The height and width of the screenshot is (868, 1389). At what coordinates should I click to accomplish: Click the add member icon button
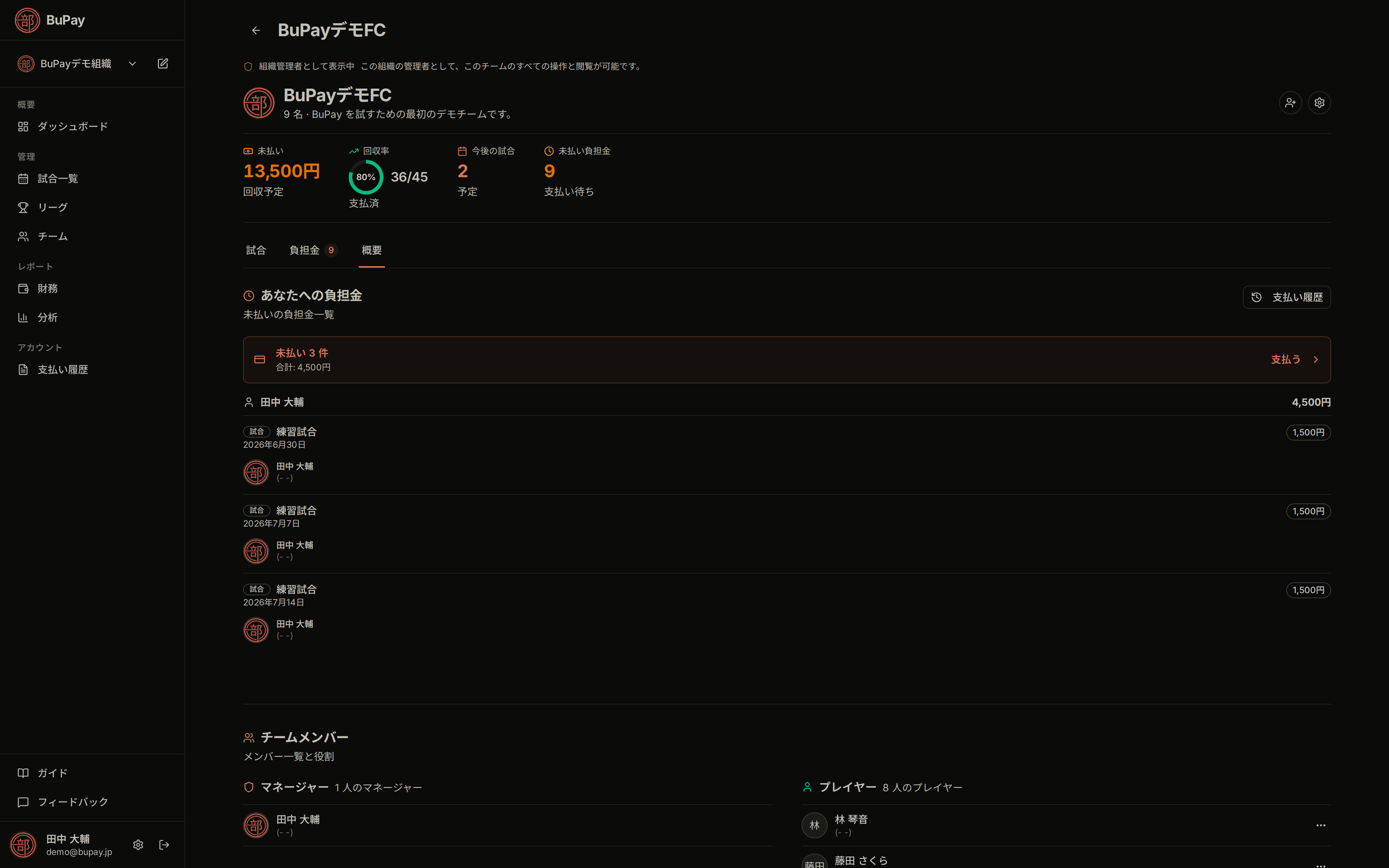click(x=1290, y=103)
